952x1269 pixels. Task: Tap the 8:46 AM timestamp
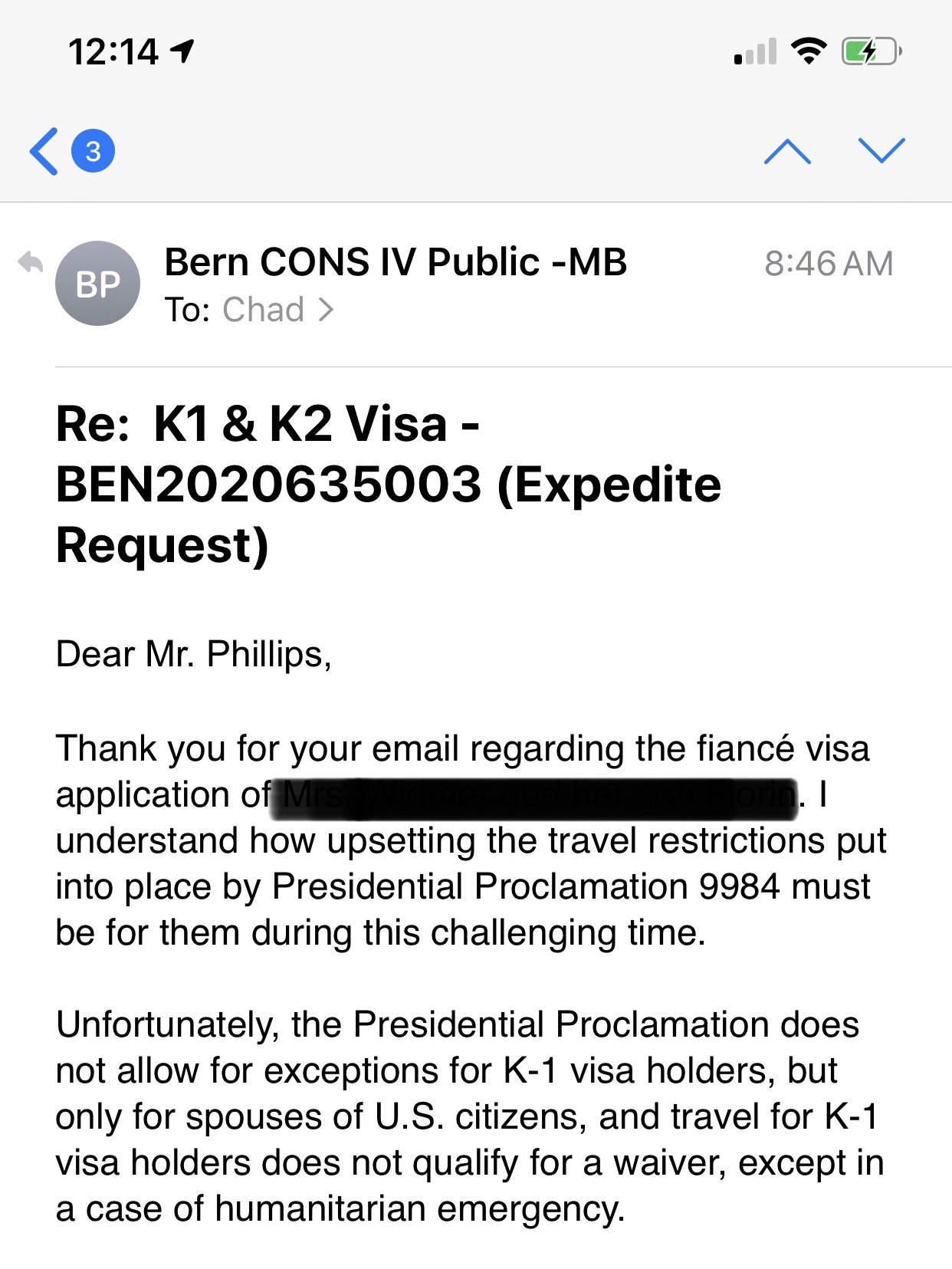(828, 264)
